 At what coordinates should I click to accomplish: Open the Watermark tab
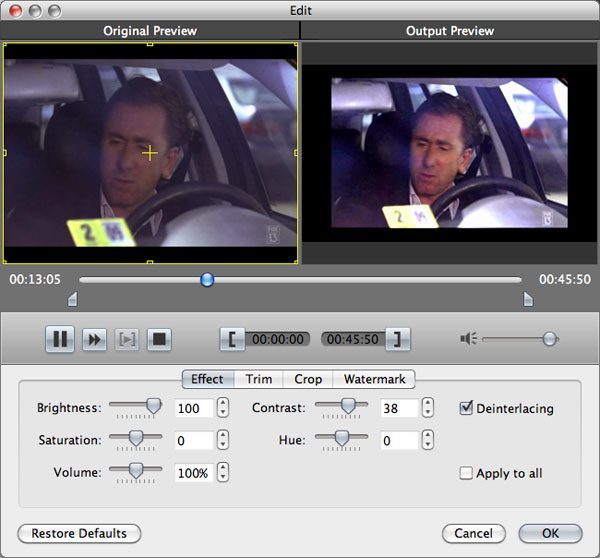click(374, 379)
